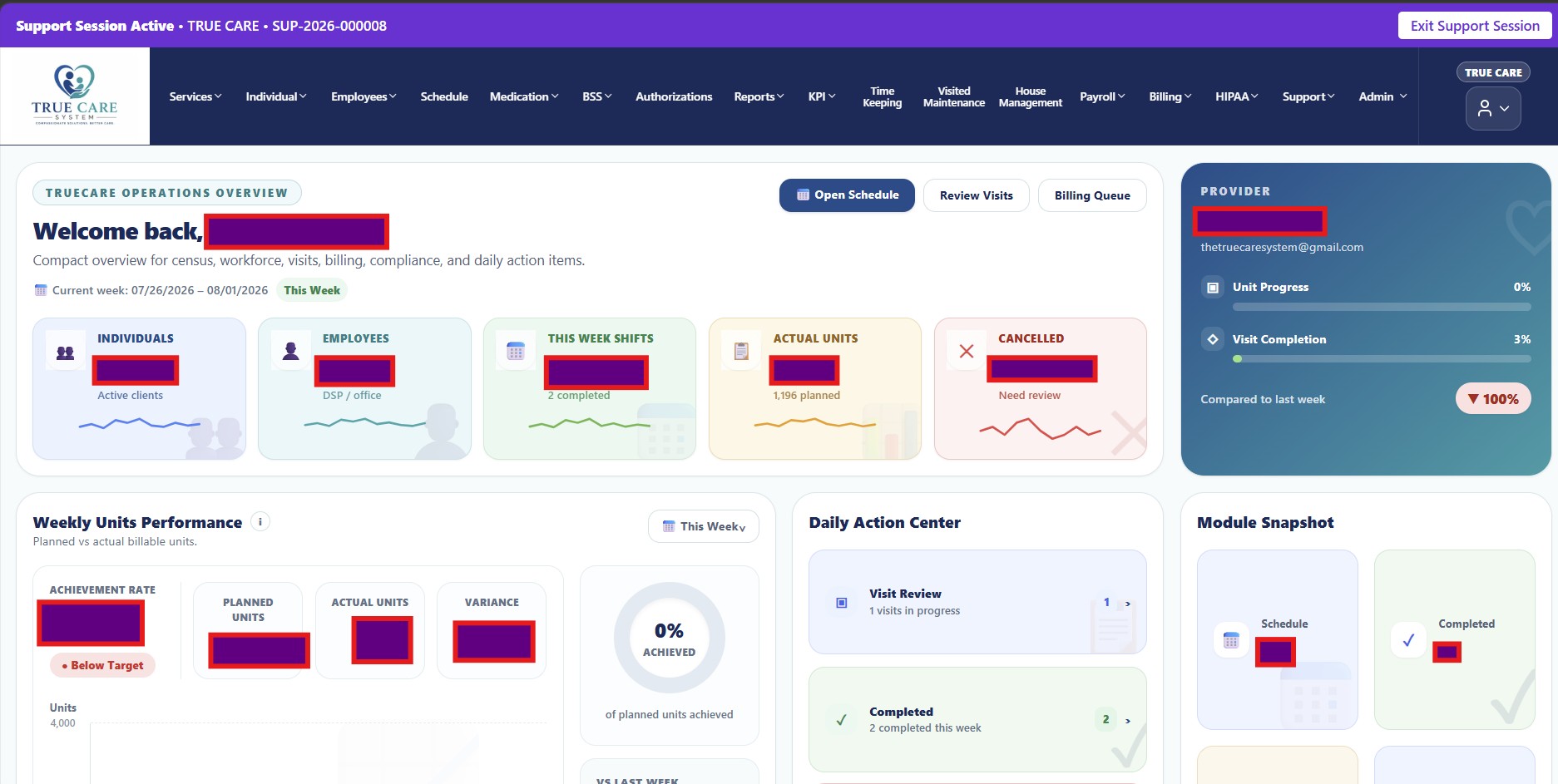The width and height of the screenshot is (1558, 784).
Task: Click the Daily Action Center heading
Action: coord(885,522)
